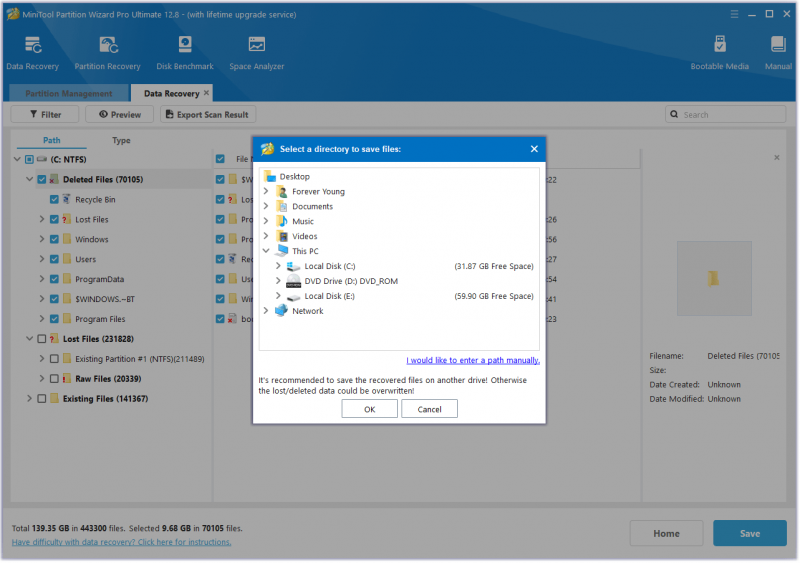800x563 pixels.
Task: Select the DVD Drive (D:) icon
Action: [293, 281]
